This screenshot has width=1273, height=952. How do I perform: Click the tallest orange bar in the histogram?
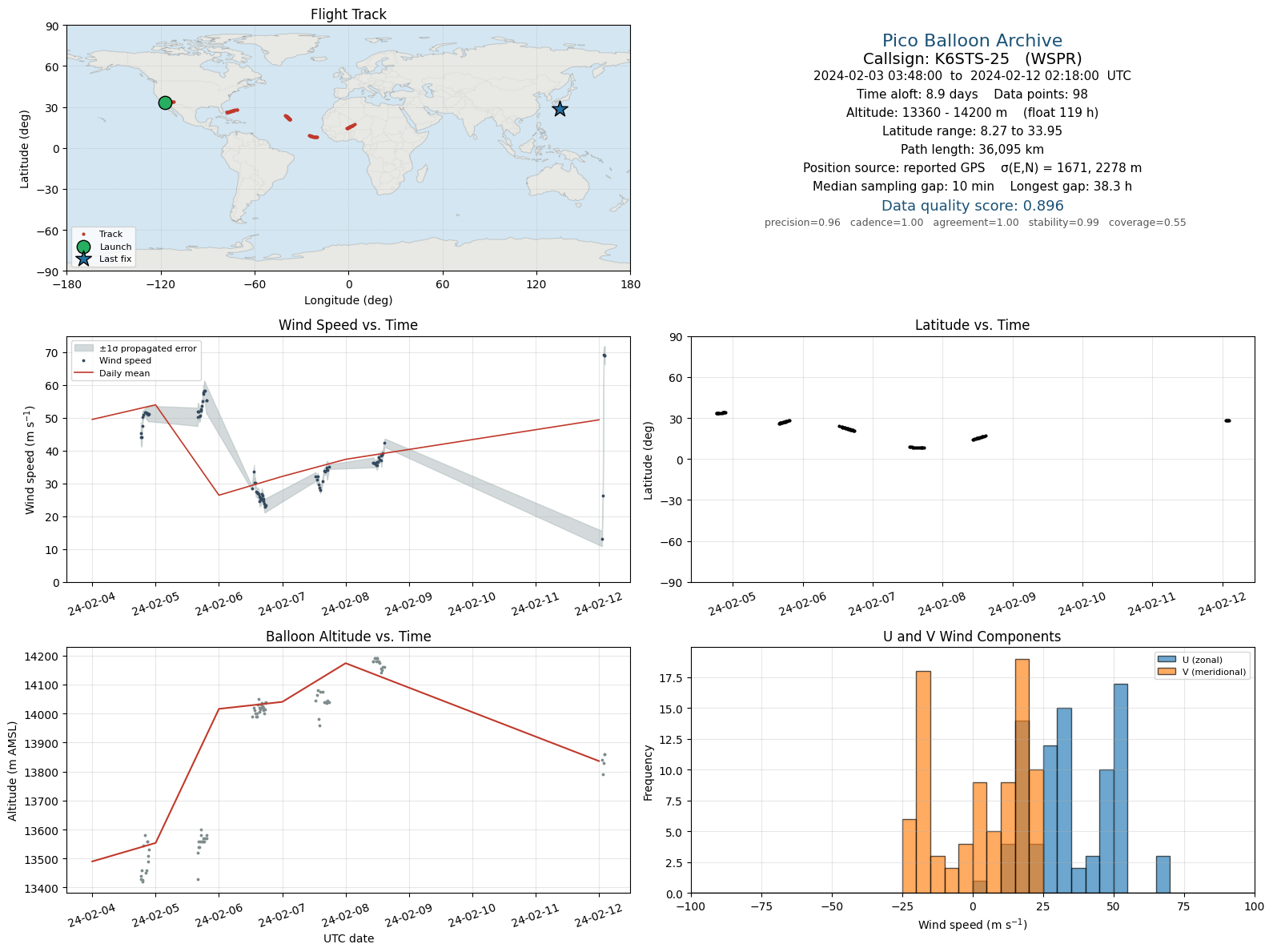point(1022,776)
